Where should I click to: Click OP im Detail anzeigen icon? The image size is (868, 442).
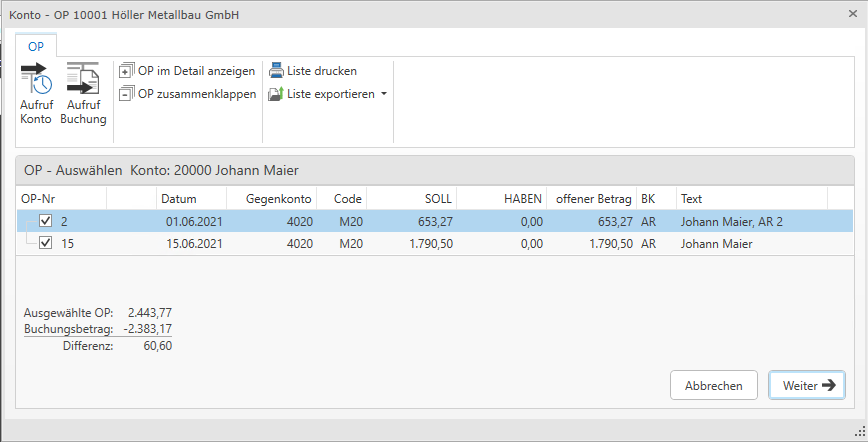(126, 71)
